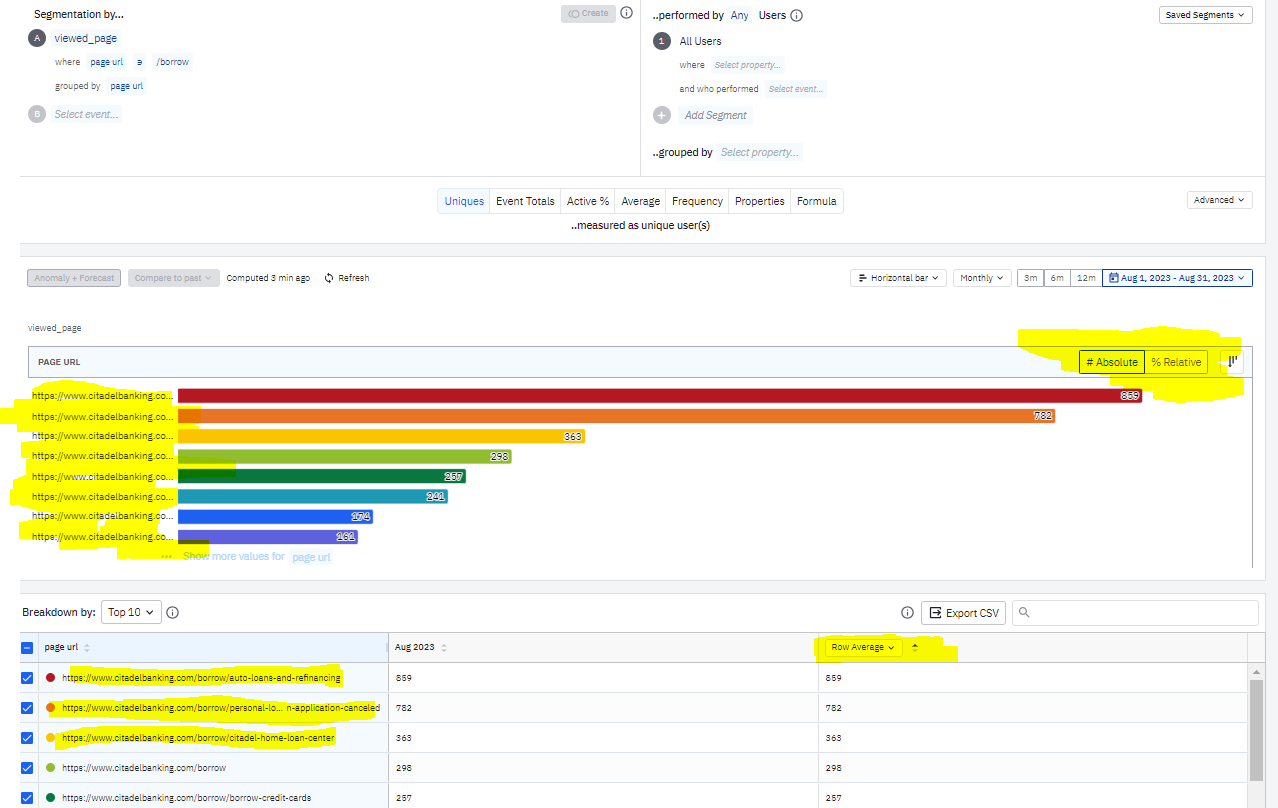
Task: Open the Monthly interval dropdown
Action: (x=982, y=278)
